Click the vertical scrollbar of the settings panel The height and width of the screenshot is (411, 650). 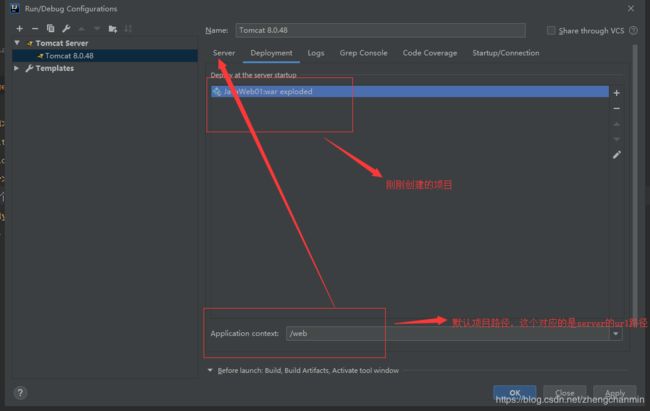(x=635, y=180)
